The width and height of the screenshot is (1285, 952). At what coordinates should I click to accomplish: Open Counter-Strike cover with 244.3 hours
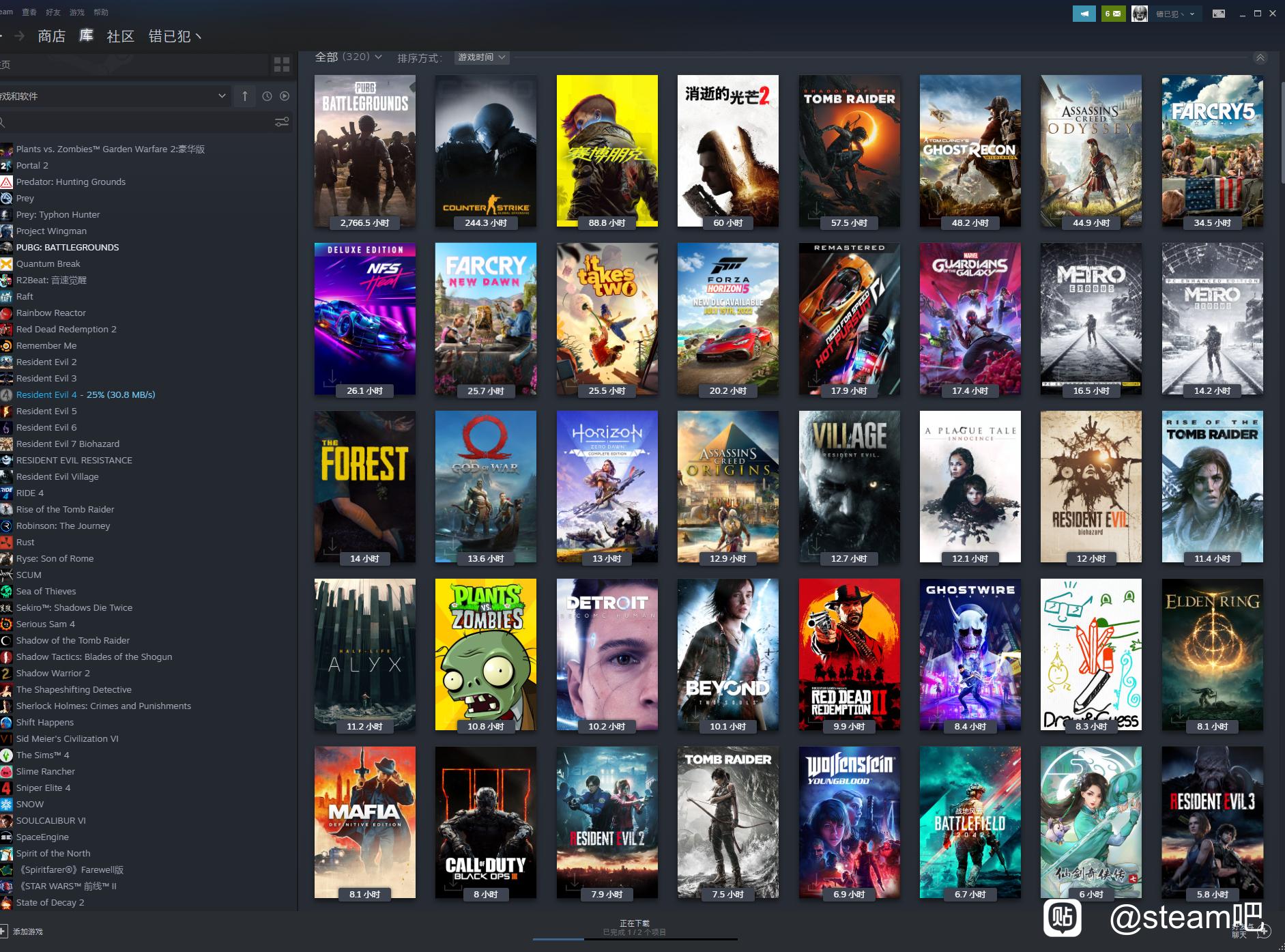point(486,151)
